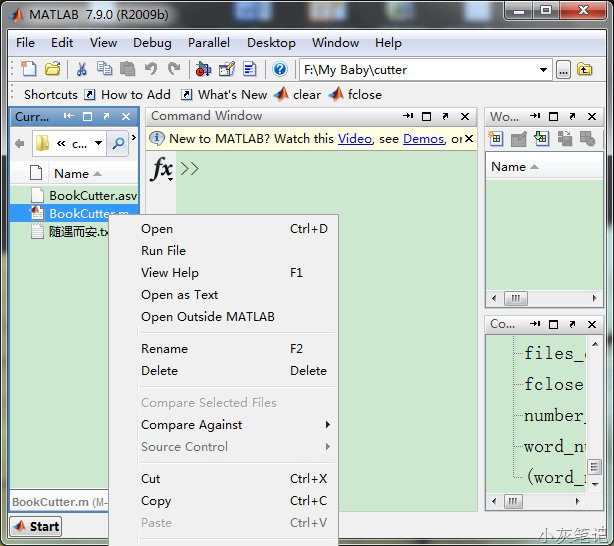Choose Rename in the context menu

click(x=164, y=349)
